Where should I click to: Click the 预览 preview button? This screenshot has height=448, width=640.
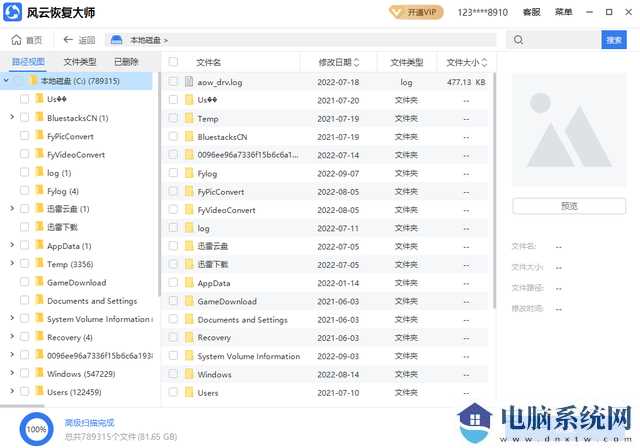pyautogui.click(x=569, y=206)
